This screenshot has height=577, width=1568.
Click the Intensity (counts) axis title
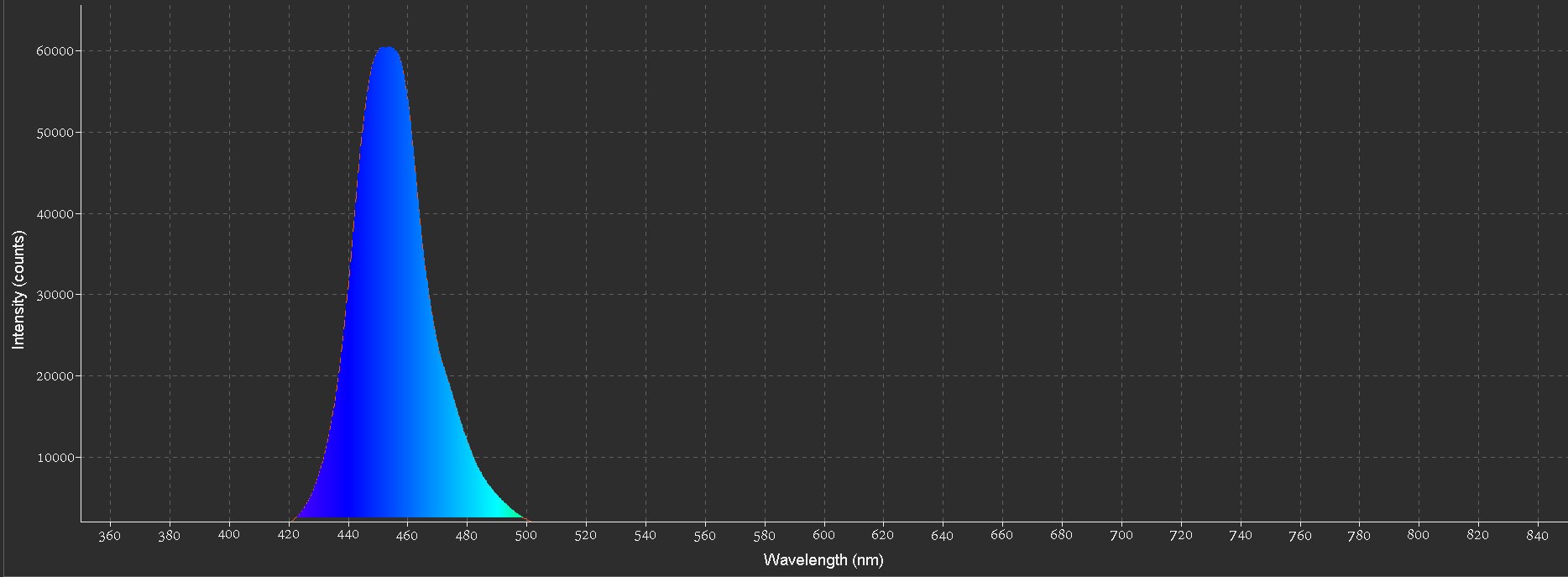tap(18, 290)
